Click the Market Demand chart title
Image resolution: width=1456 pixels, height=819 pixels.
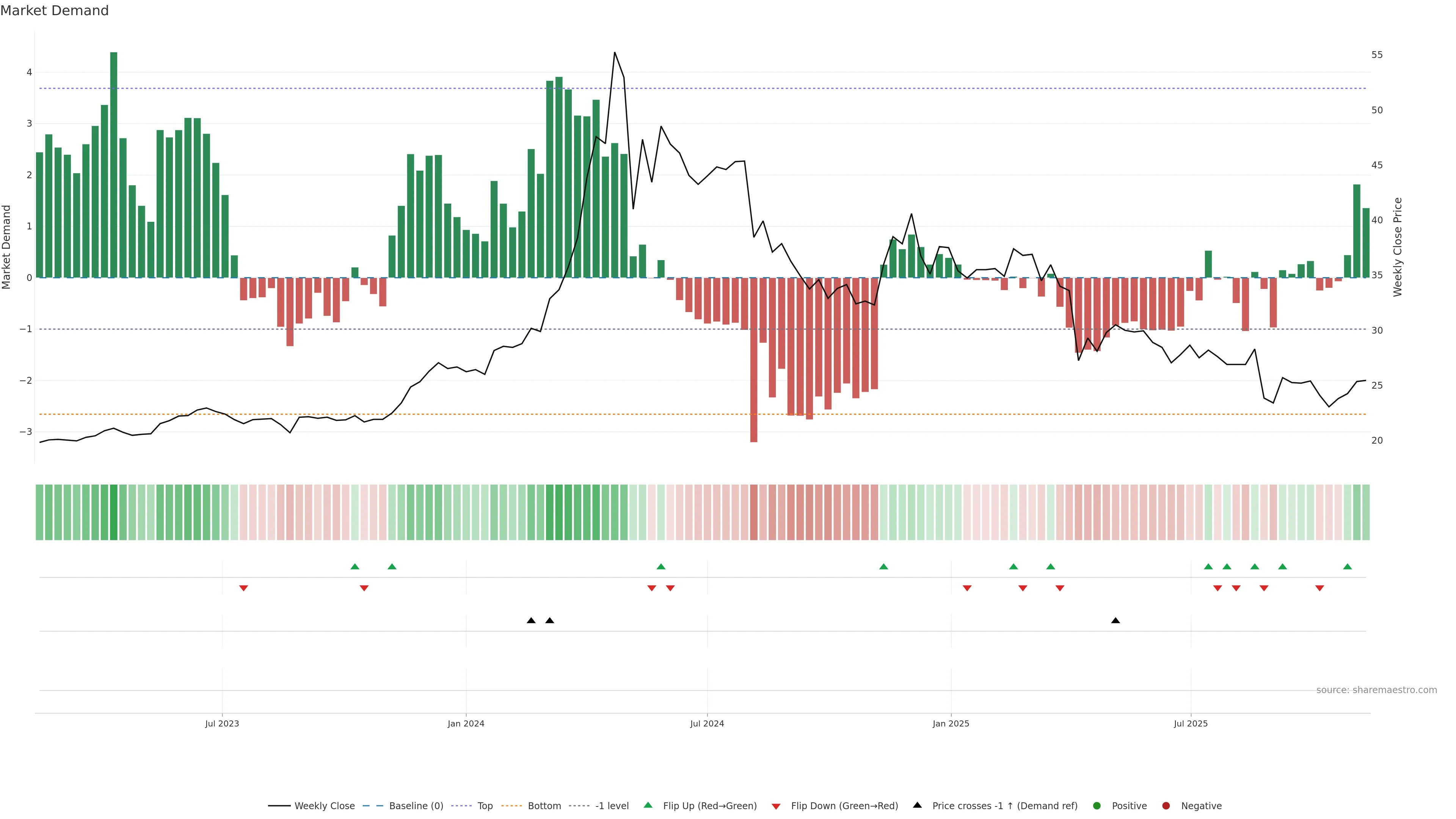[x=54, y=11]
